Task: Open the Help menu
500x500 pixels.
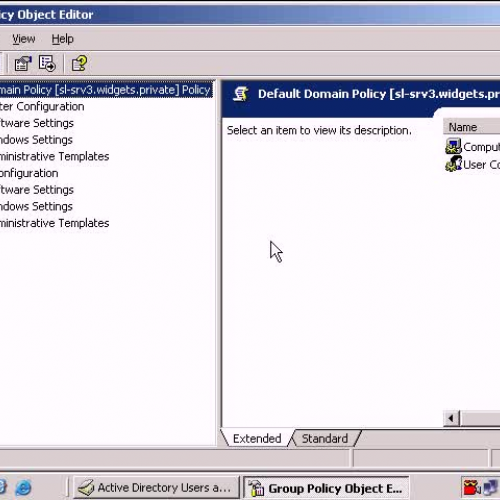Action: point(62,39)
